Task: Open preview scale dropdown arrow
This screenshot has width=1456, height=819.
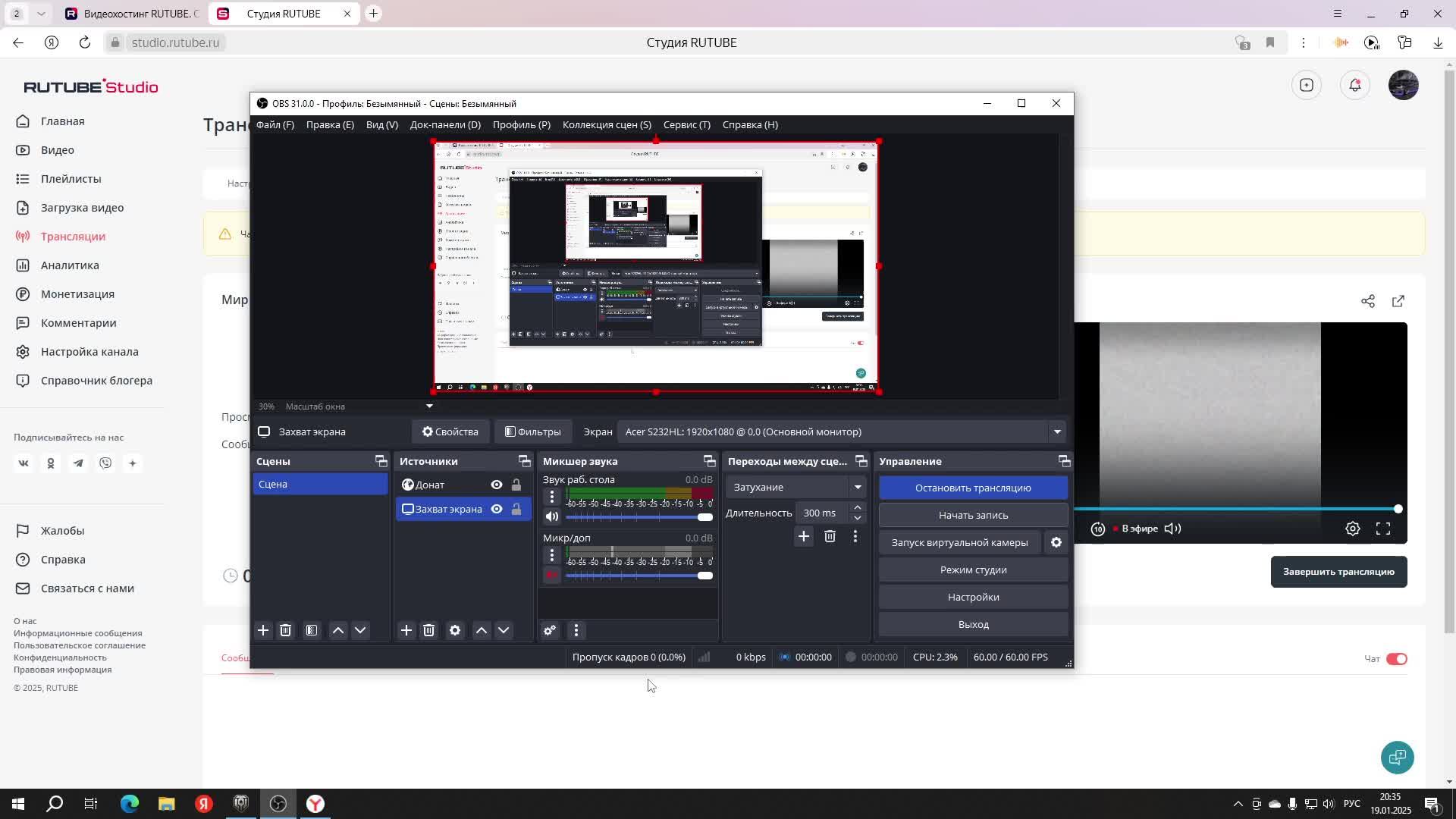Action: [429, 406]
